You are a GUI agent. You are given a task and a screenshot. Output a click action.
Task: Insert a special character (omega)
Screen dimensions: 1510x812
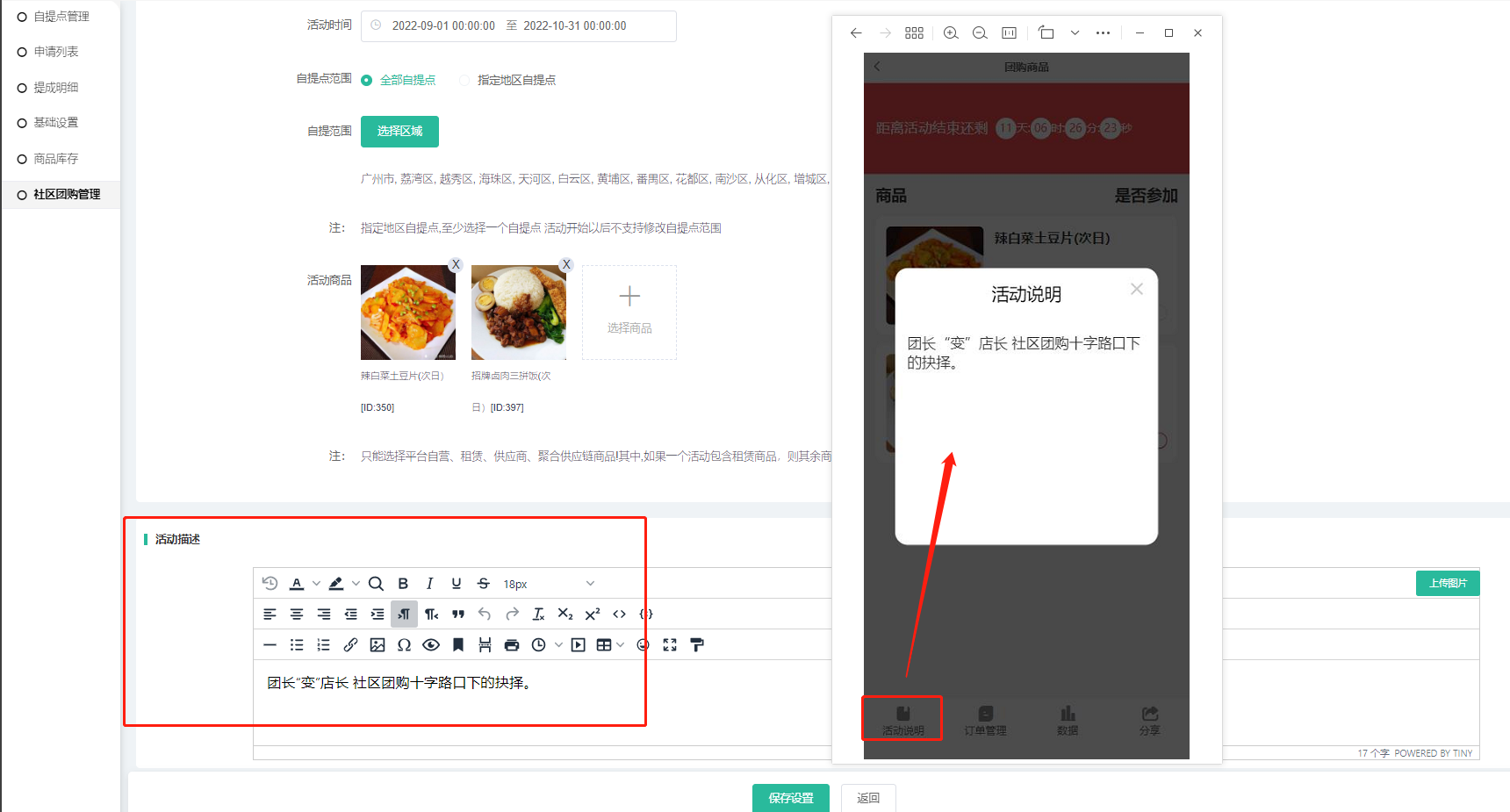pyautogui.click(x=404, y=645)
